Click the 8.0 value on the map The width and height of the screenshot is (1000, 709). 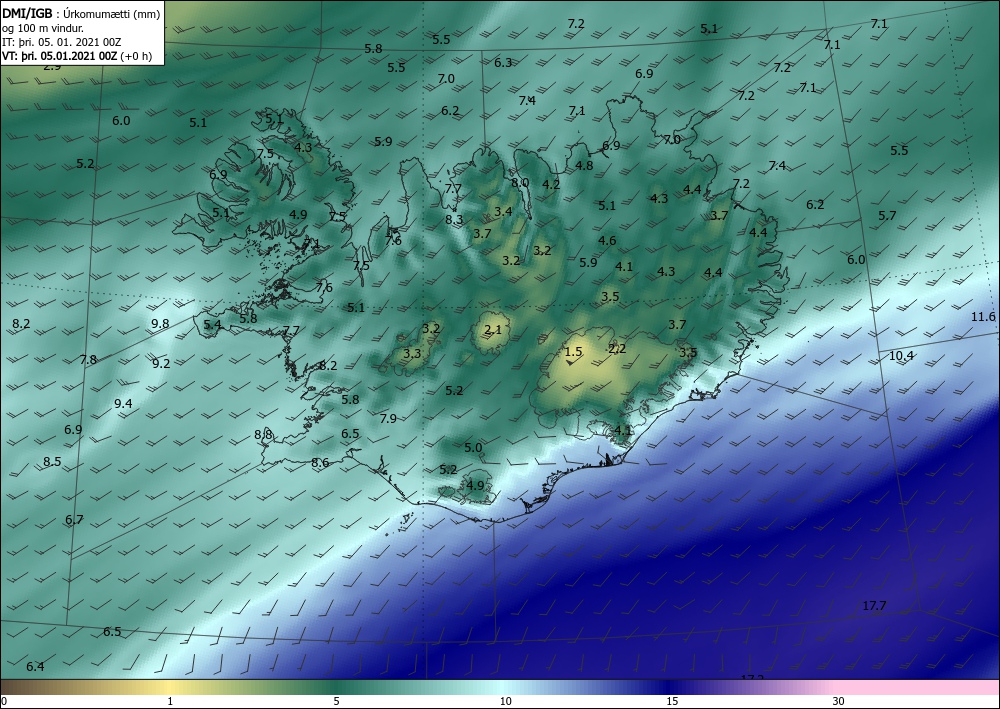pos(520,182)
